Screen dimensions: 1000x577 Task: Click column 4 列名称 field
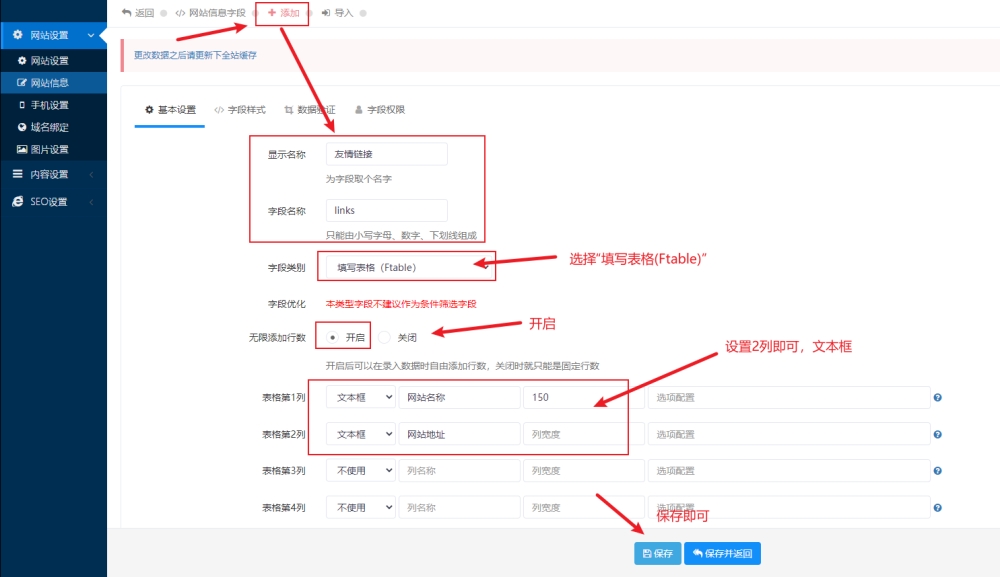[459, 508]
